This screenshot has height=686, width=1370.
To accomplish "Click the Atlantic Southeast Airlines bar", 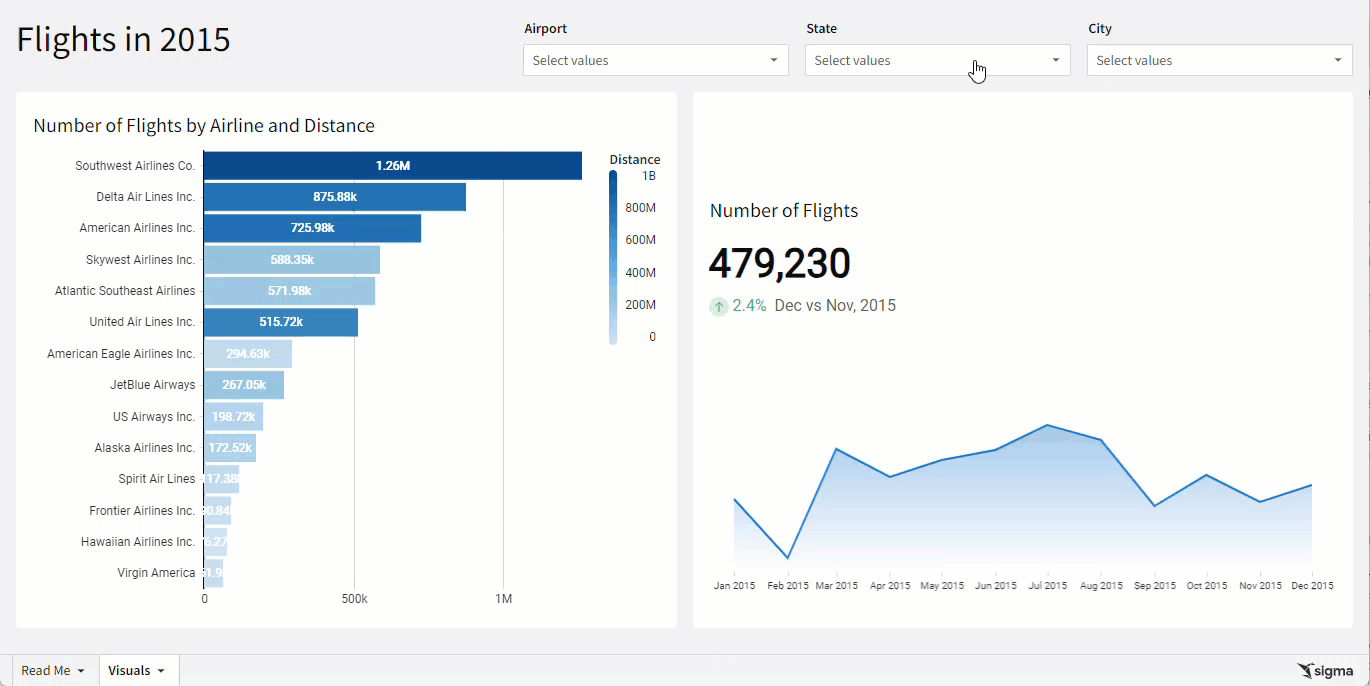I will pyautogui.click(x=289, y=291).
